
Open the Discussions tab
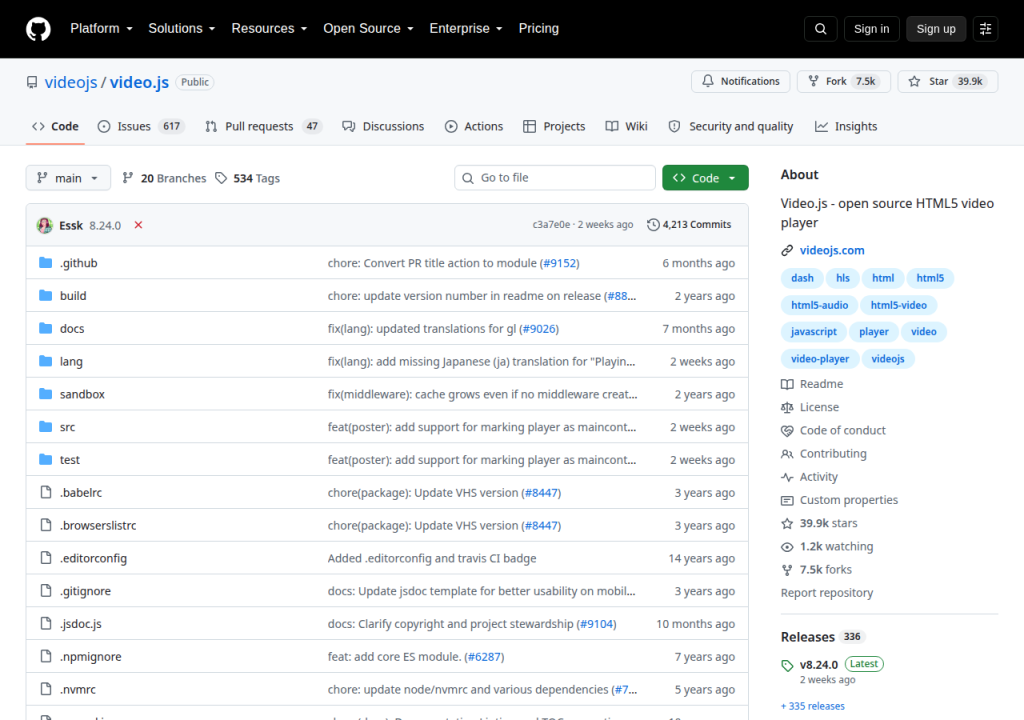point(383,126)
